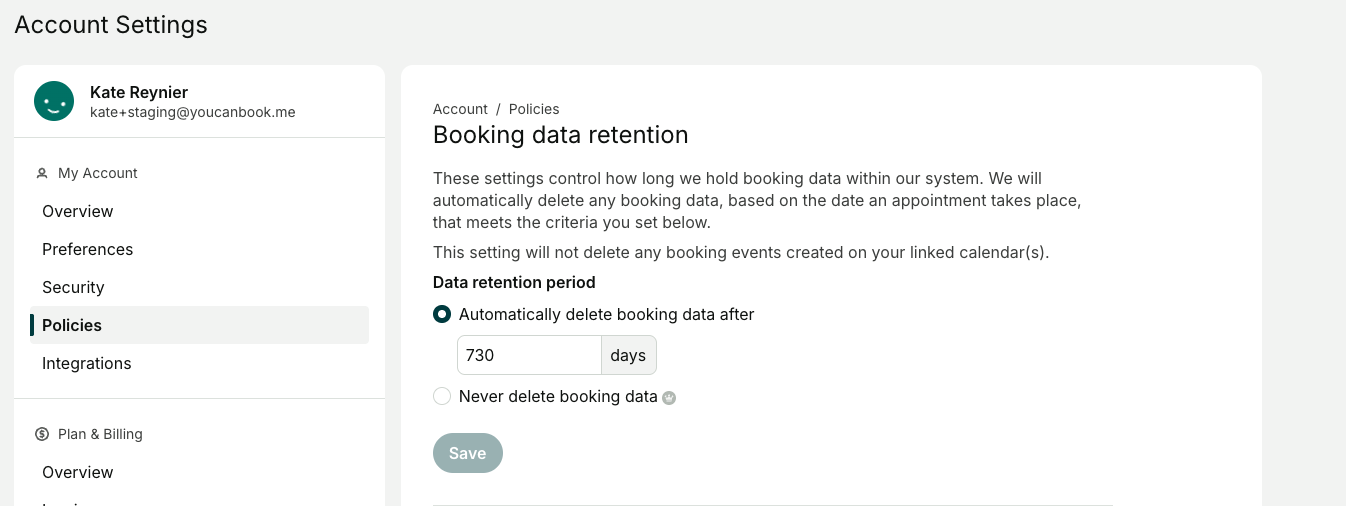The image size is (1346, 506).
Task: Click the kate+staging@youcanbook.me email text
Action: [193, 112]
